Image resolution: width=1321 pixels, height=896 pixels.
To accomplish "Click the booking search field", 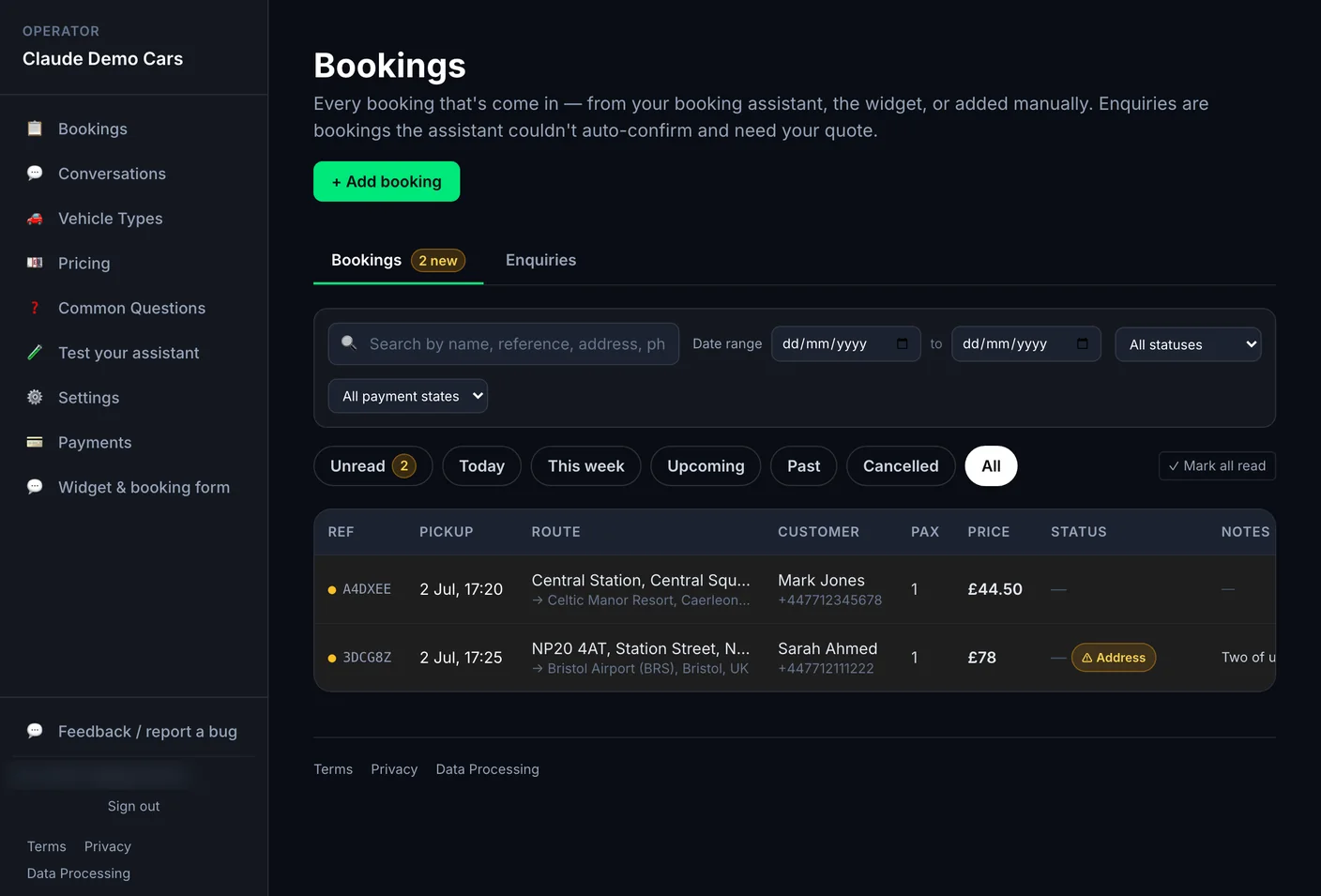I will tap(504, 344).
